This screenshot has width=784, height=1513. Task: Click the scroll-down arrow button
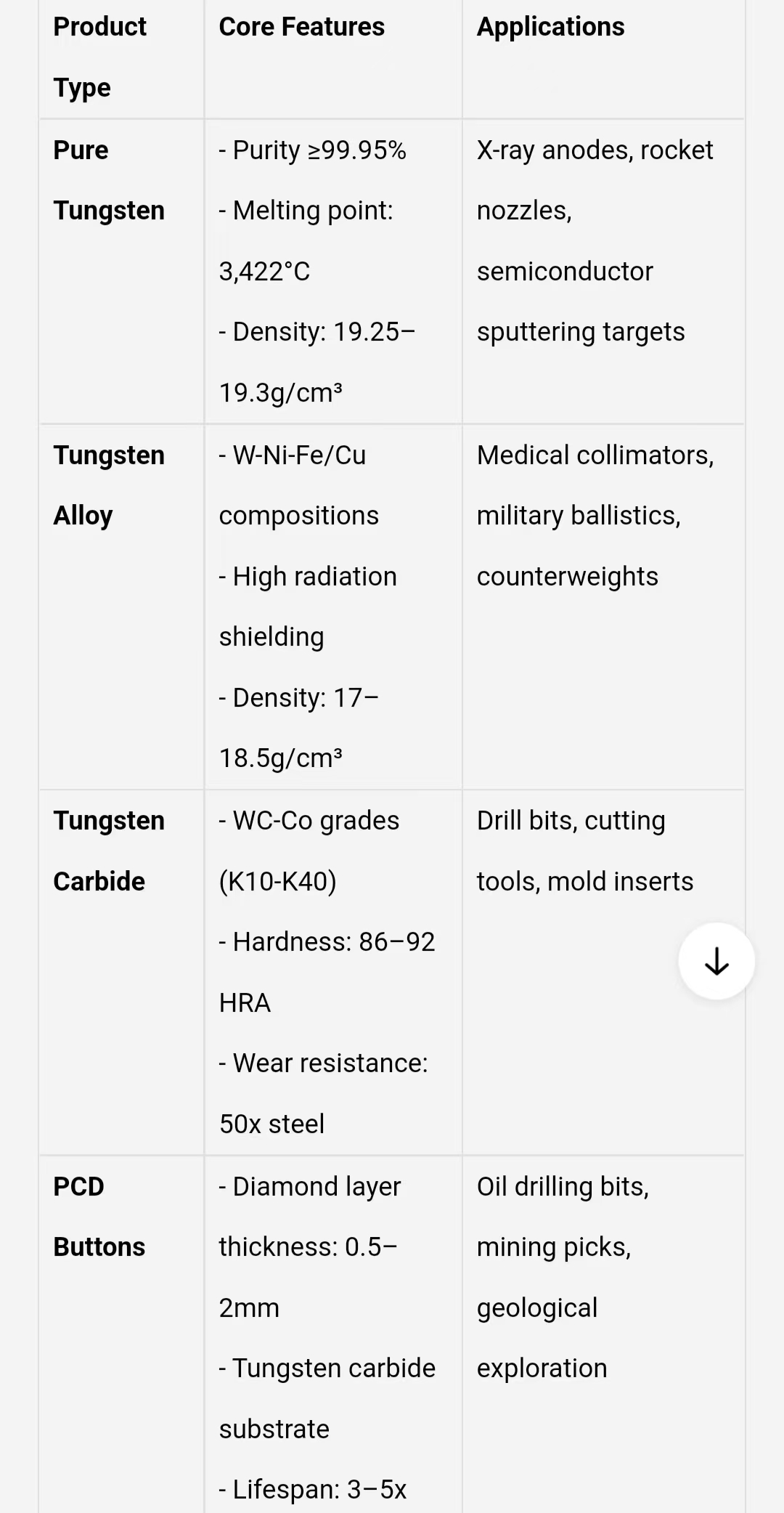(716, 961)
